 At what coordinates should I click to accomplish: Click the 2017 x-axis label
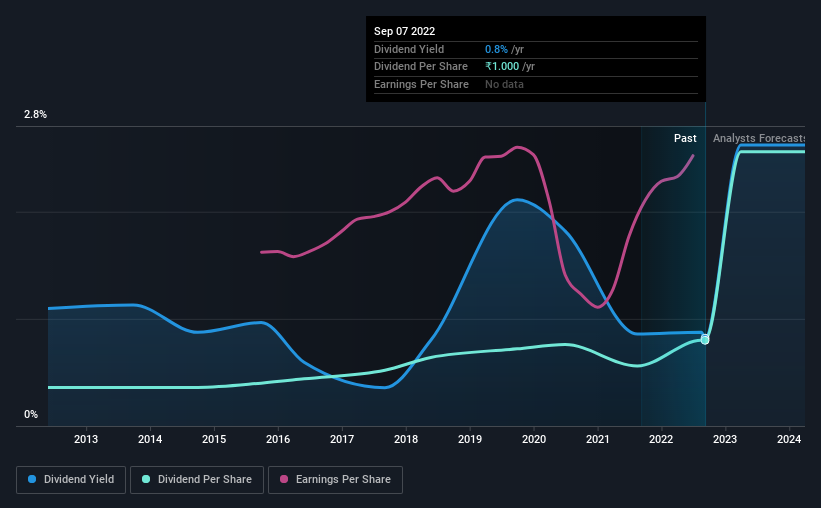[x=342, y=439]
